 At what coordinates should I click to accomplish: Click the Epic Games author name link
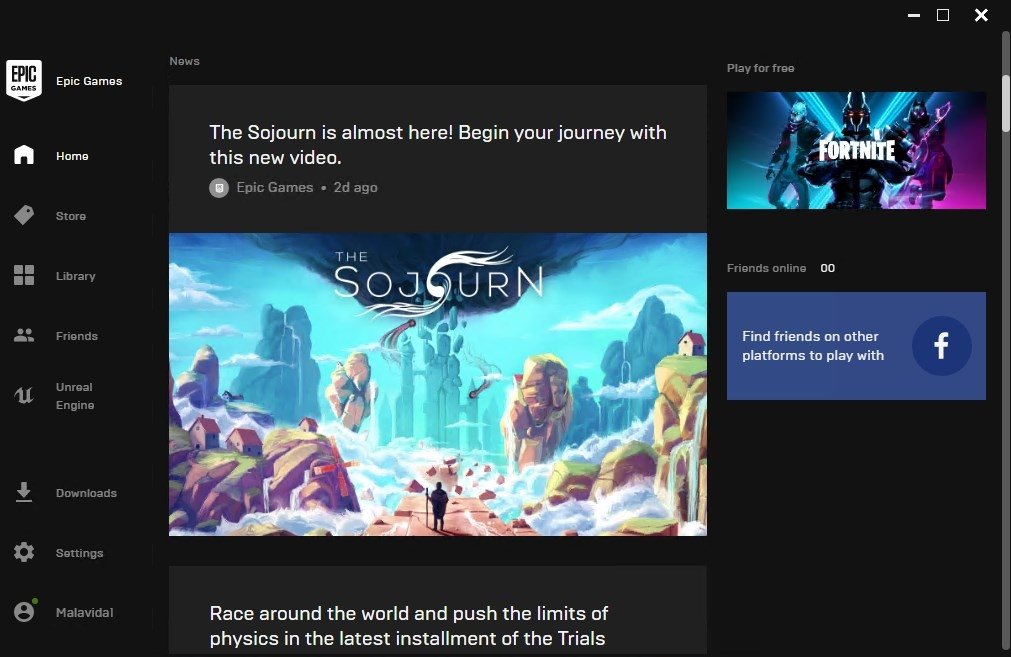tap(275, 188)
